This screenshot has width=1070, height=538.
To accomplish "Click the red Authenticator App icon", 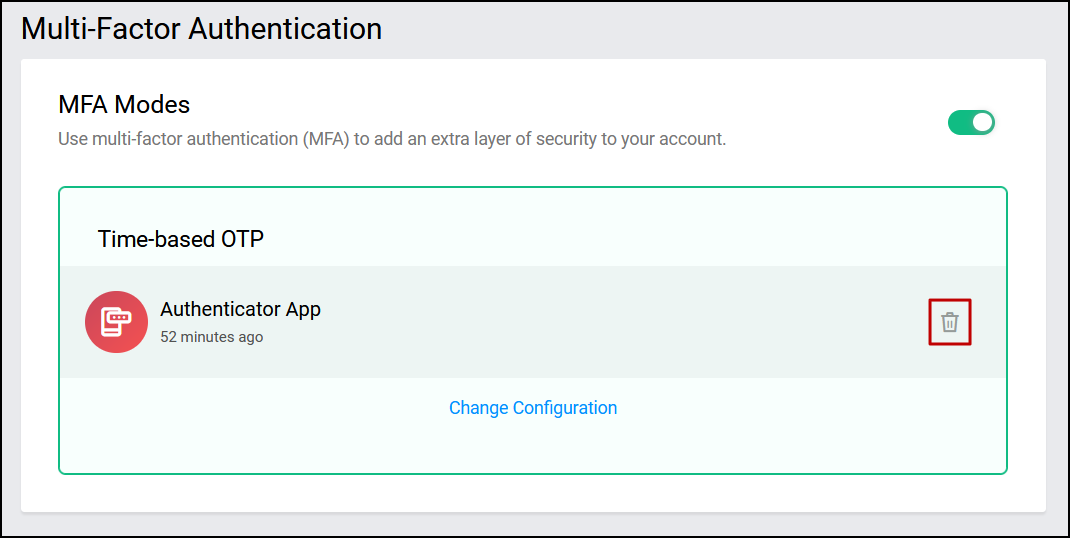I will (x=116, y=322).
